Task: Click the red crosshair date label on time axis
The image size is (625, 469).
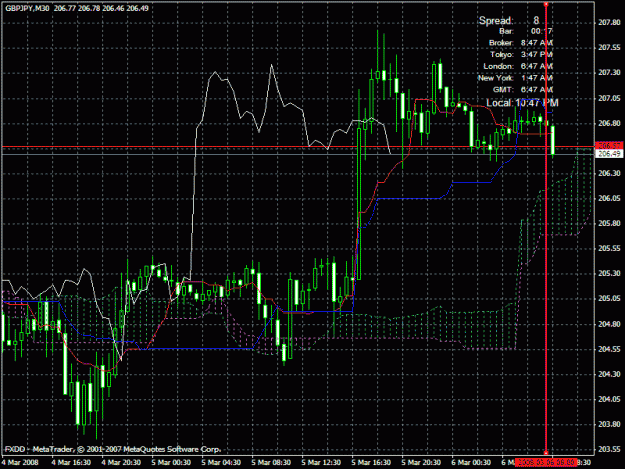Action: [x=546, y=463]
